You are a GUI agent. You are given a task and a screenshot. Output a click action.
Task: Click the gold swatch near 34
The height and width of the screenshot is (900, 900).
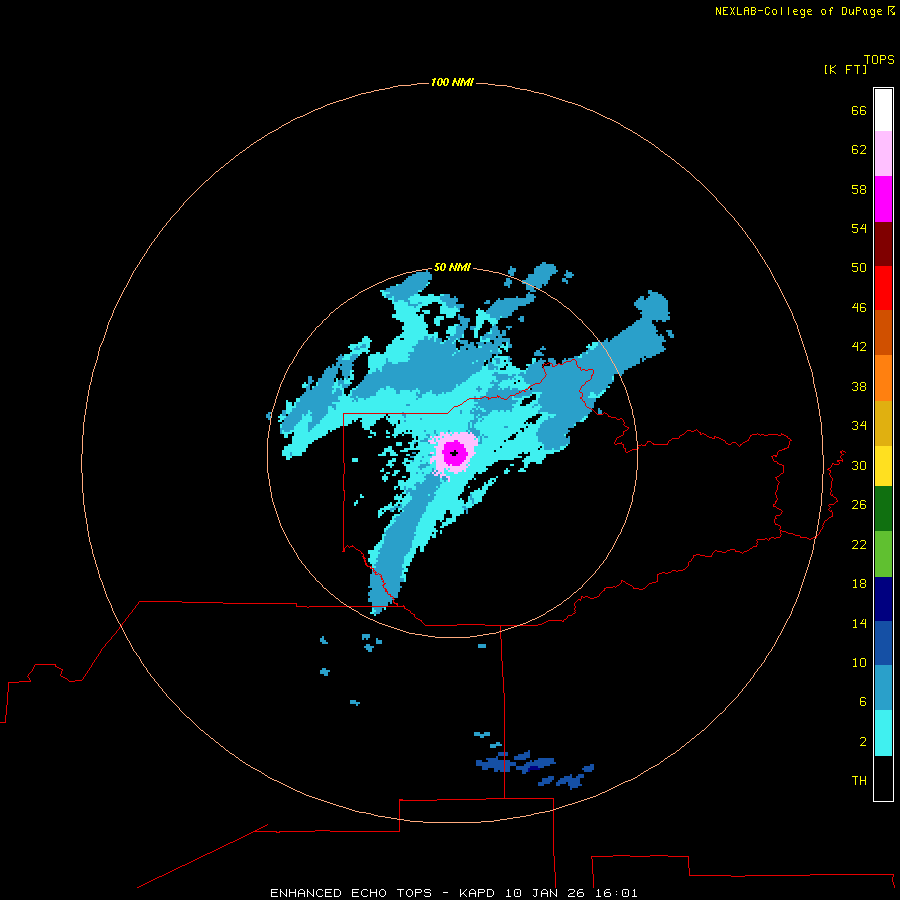pyautogui.click(x=883, y=423)
